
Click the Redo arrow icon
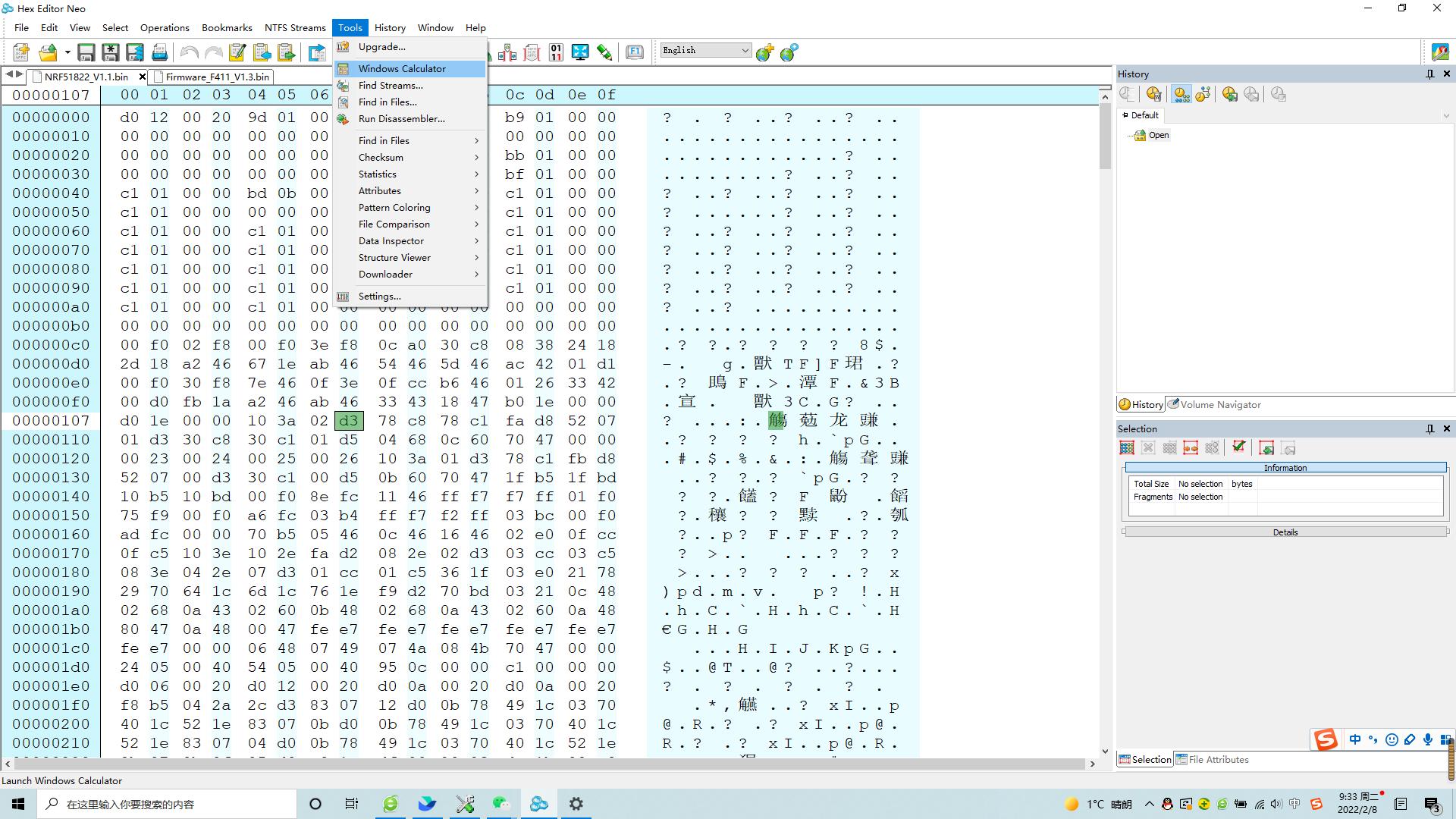coord(213,52)
